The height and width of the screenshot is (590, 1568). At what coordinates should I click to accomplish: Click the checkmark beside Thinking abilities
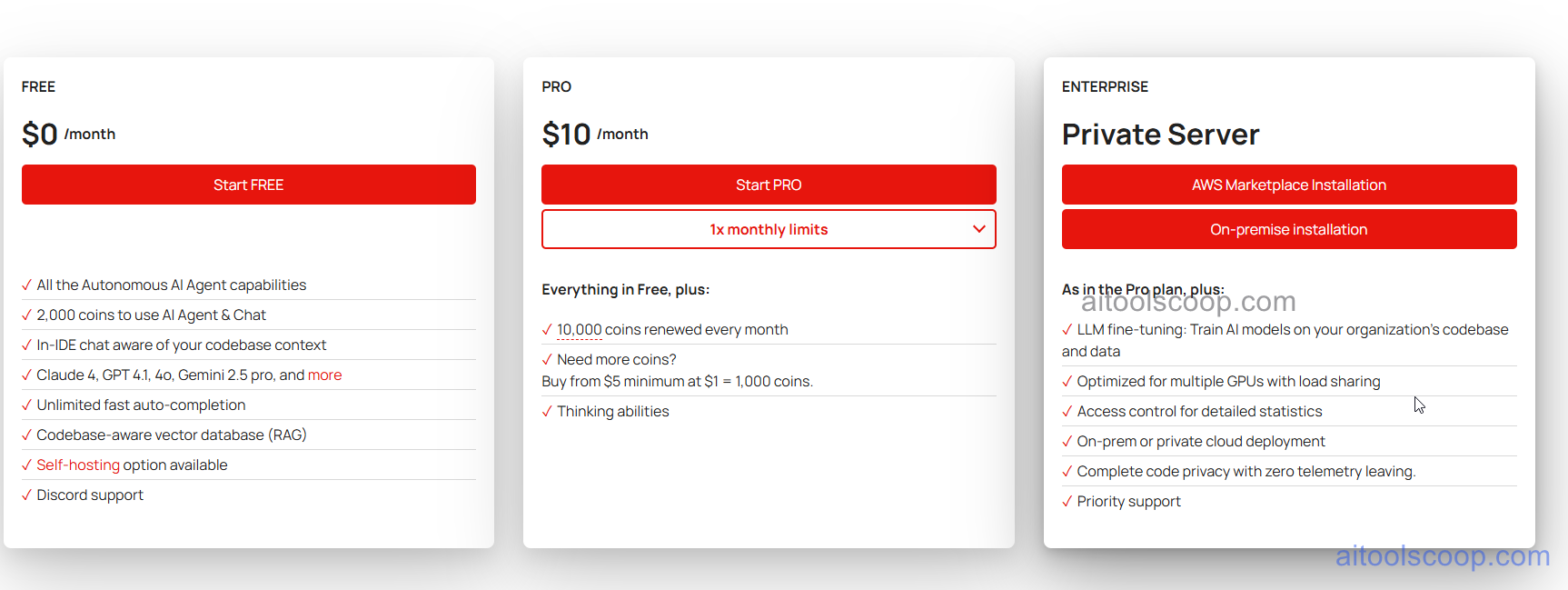[x=546, y=411]
